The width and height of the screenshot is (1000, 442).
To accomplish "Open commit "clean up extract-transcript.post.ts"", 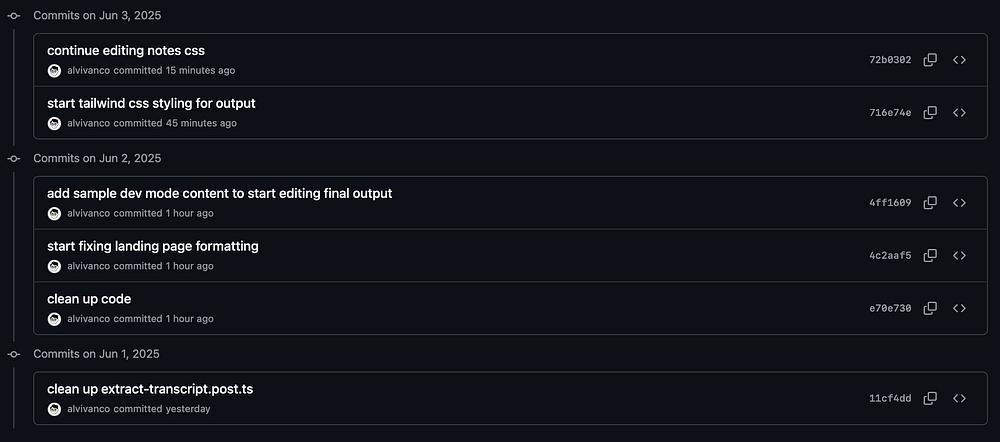I will [x=150, y=389].
